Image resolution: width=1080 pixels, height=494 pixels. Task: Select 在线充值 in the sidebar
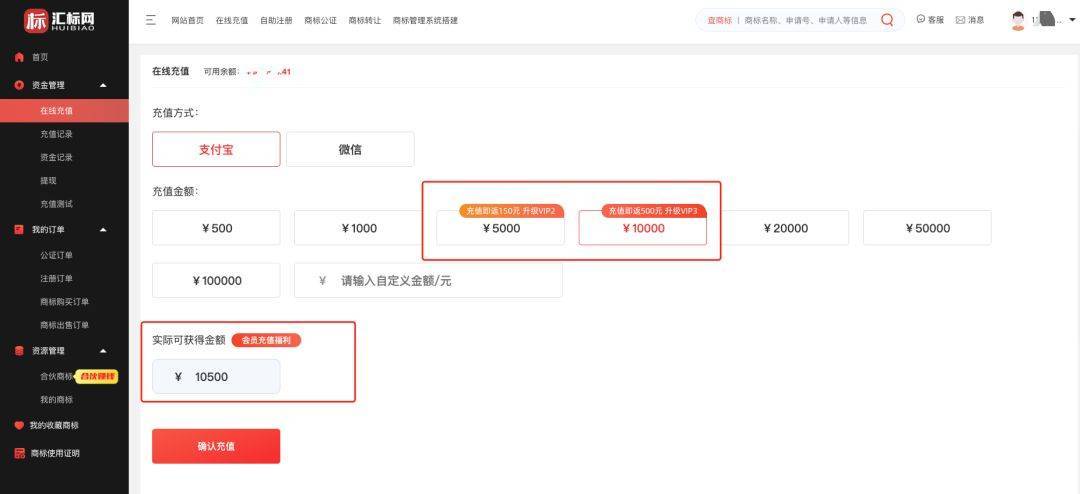point(64,111)
